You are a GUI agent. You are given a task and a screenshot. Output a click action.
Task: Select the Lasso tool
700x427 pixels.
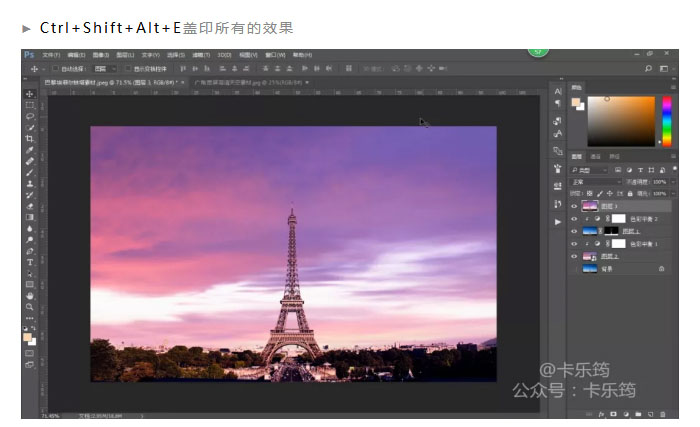pyautogui.click(x=30, y=116)
